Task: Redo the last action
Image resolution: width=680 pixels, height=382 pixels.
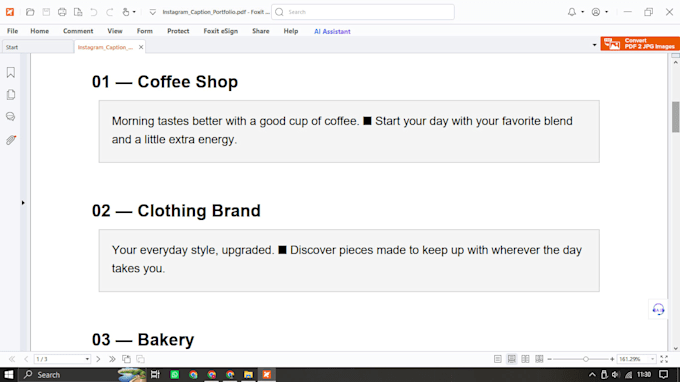Action: tap(110, 12)
